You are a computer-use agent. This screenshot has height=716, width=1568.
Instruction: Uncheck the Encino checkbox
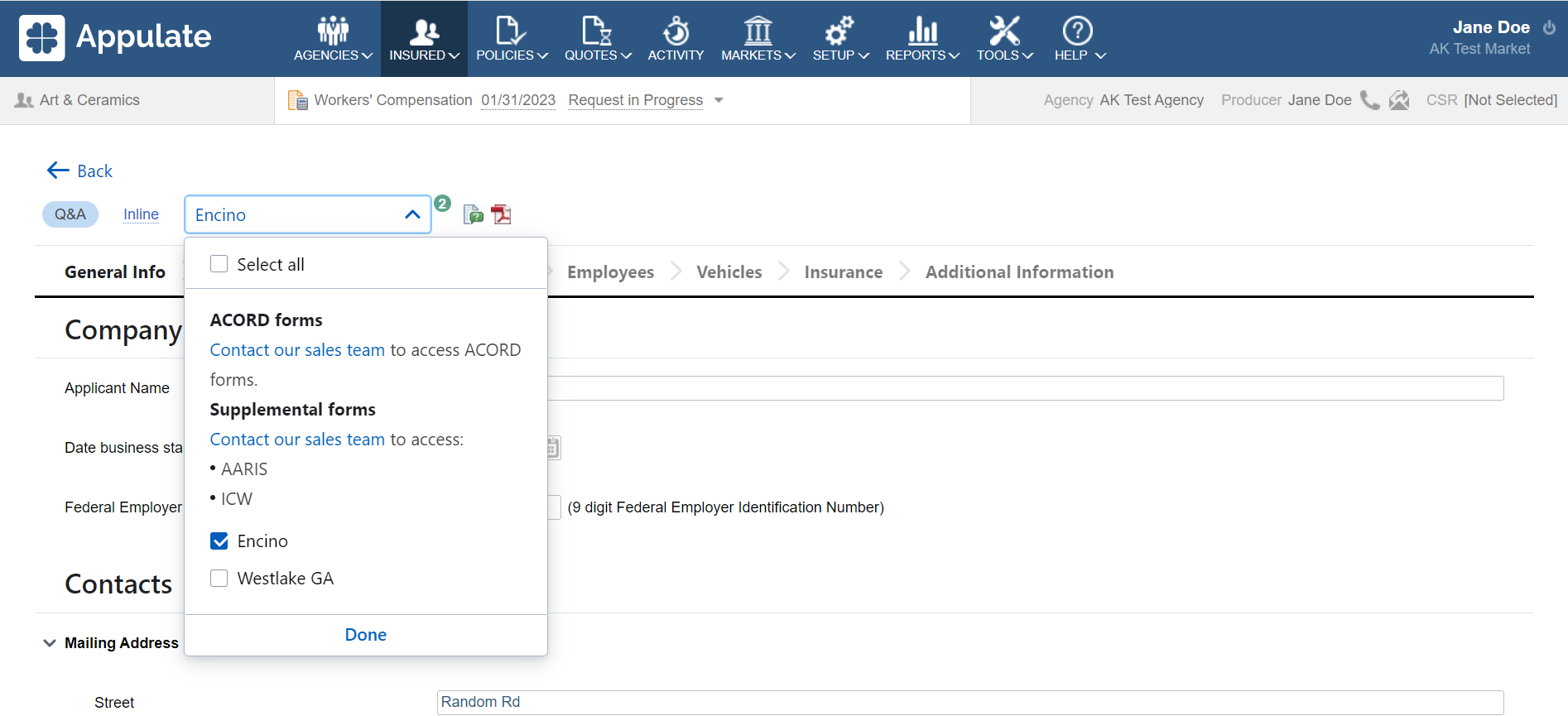(x=219, y=541)
